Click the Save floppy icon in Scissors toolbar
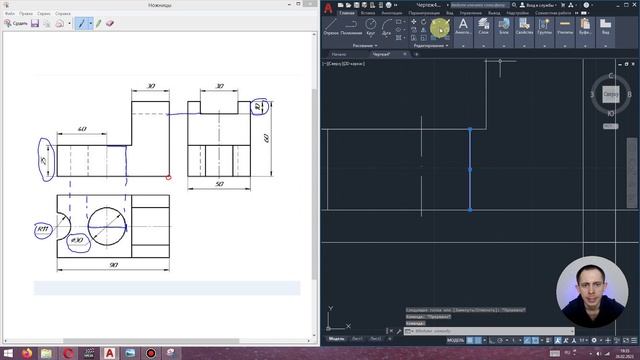 click(x=35, y=23)
